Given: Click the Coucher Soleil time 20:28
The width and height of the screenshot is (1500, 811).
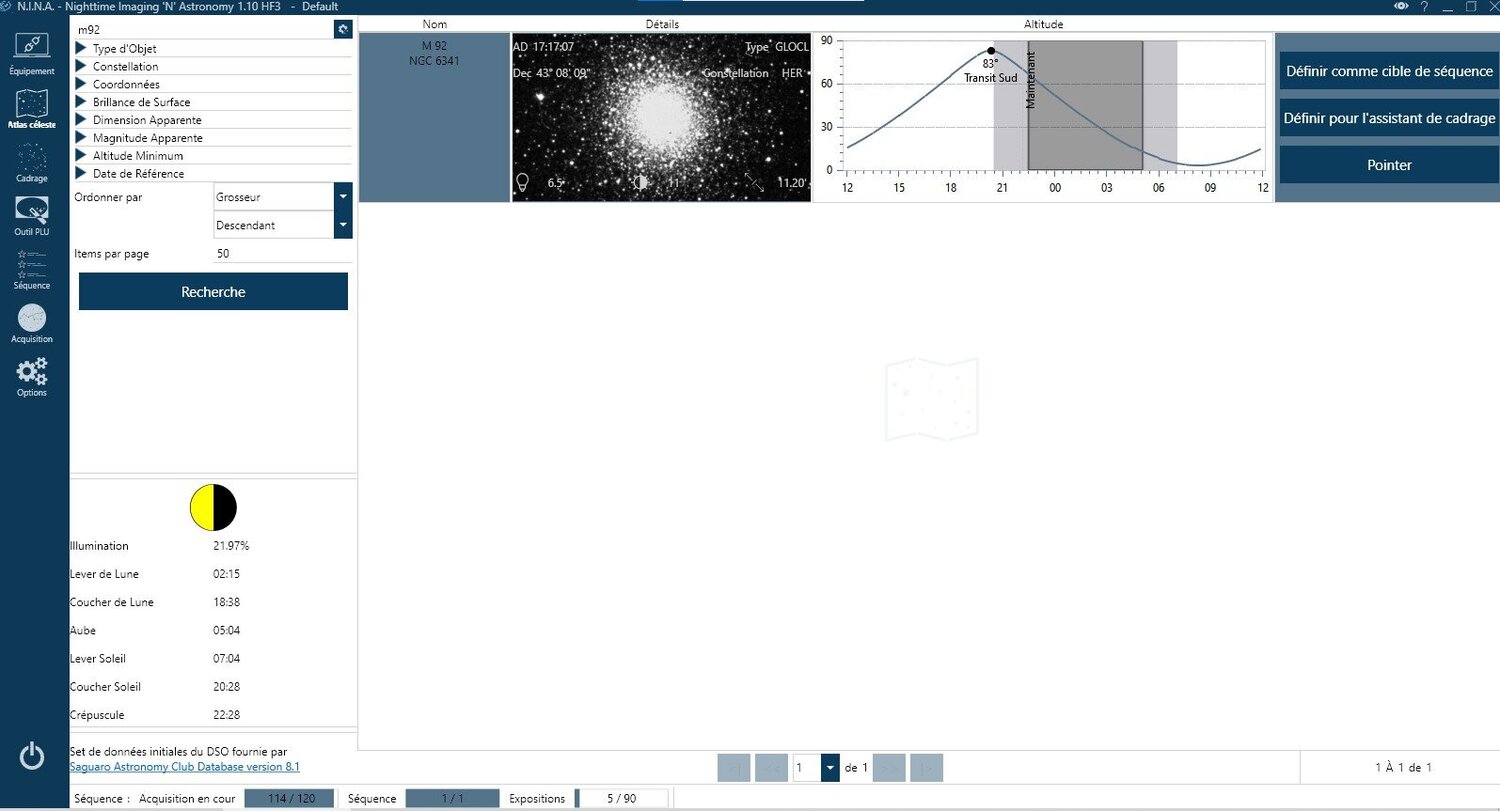Looking at the screenshot, I should click(226, 687).
